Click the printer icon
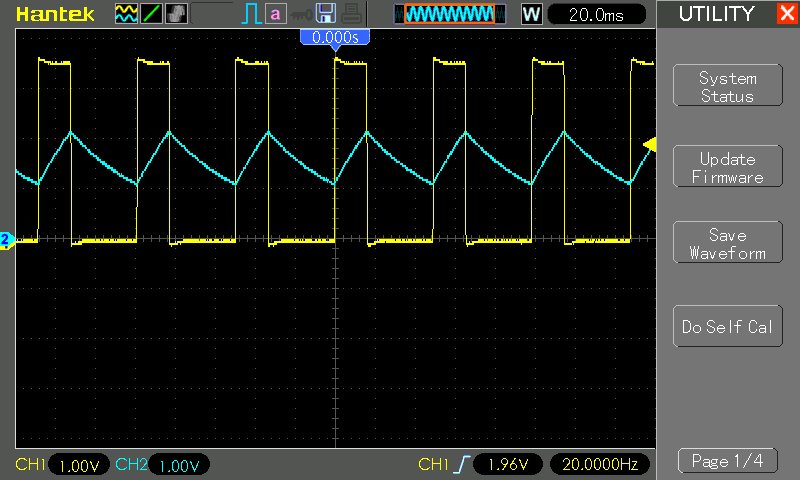 pos(351,14)
